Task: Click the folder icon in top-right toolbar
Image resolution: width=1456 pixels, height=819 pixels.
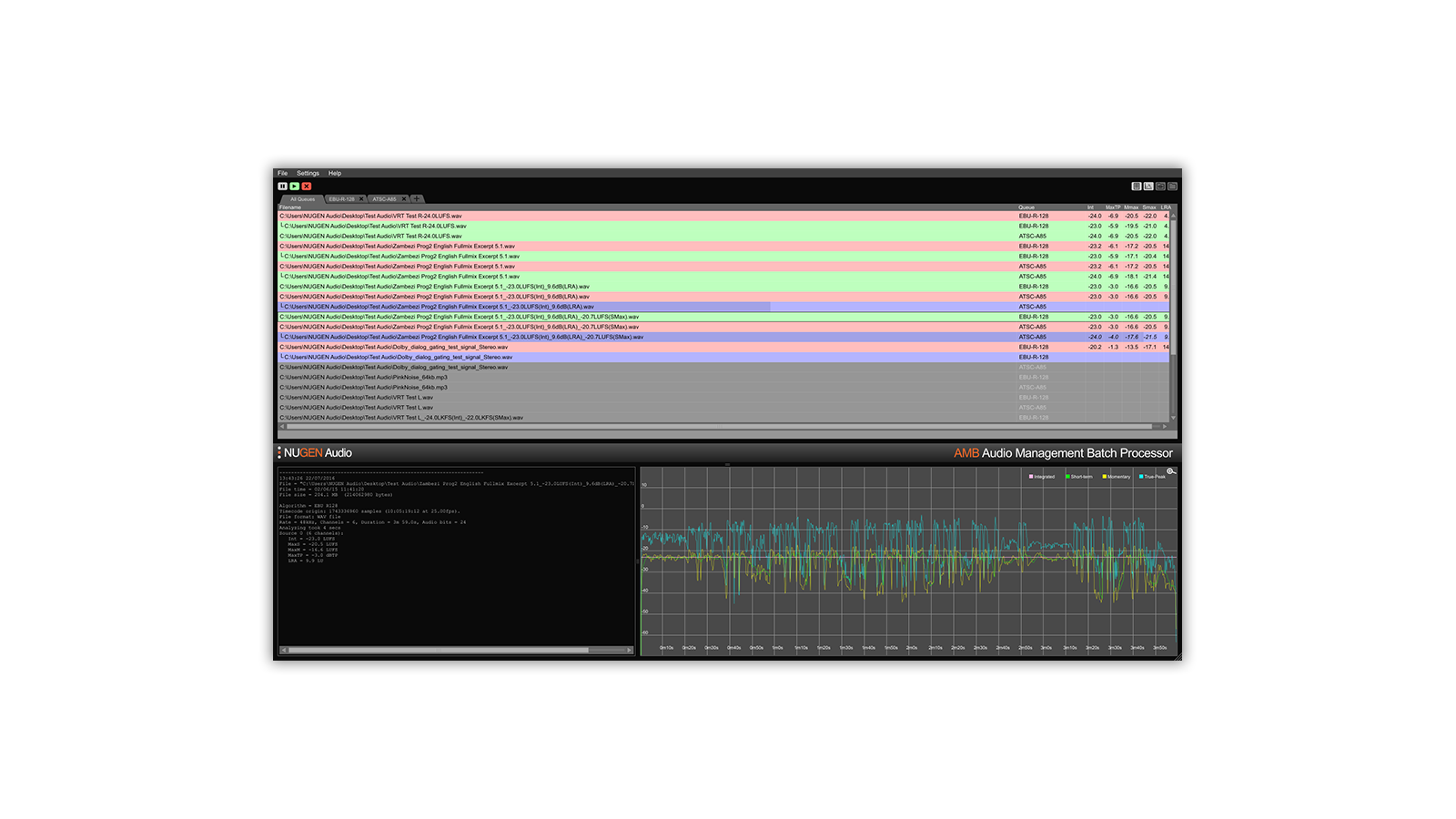Action: click(x=1172, y=187)
